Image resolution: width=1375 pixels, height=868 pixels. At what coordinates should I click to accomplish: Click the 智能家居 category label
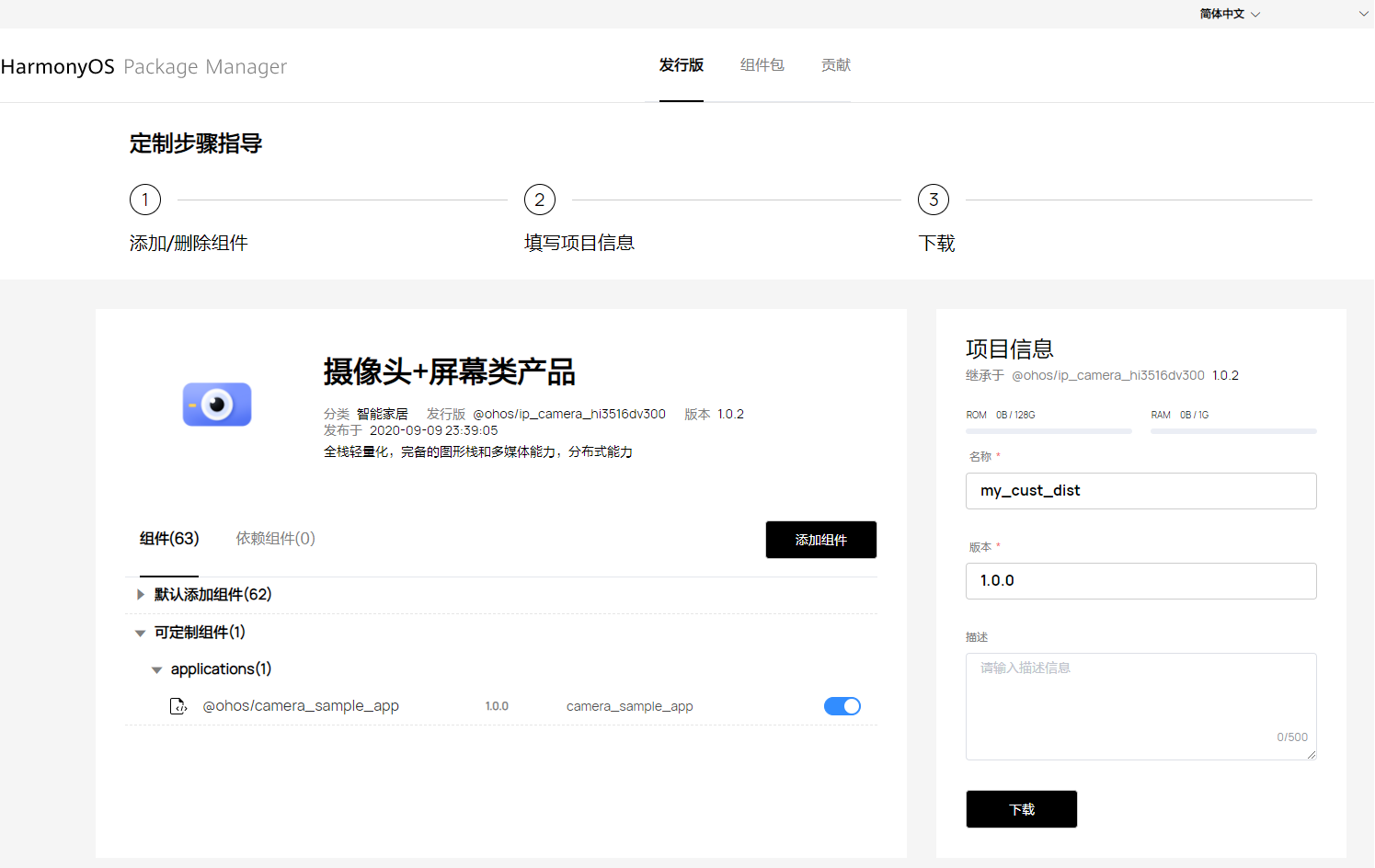[x=383, y=415]
